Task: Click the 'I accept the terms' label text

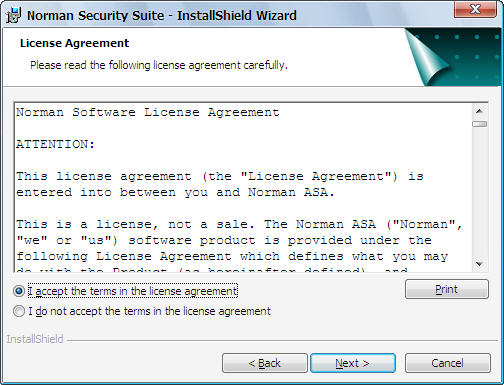Action: point(133,291)
